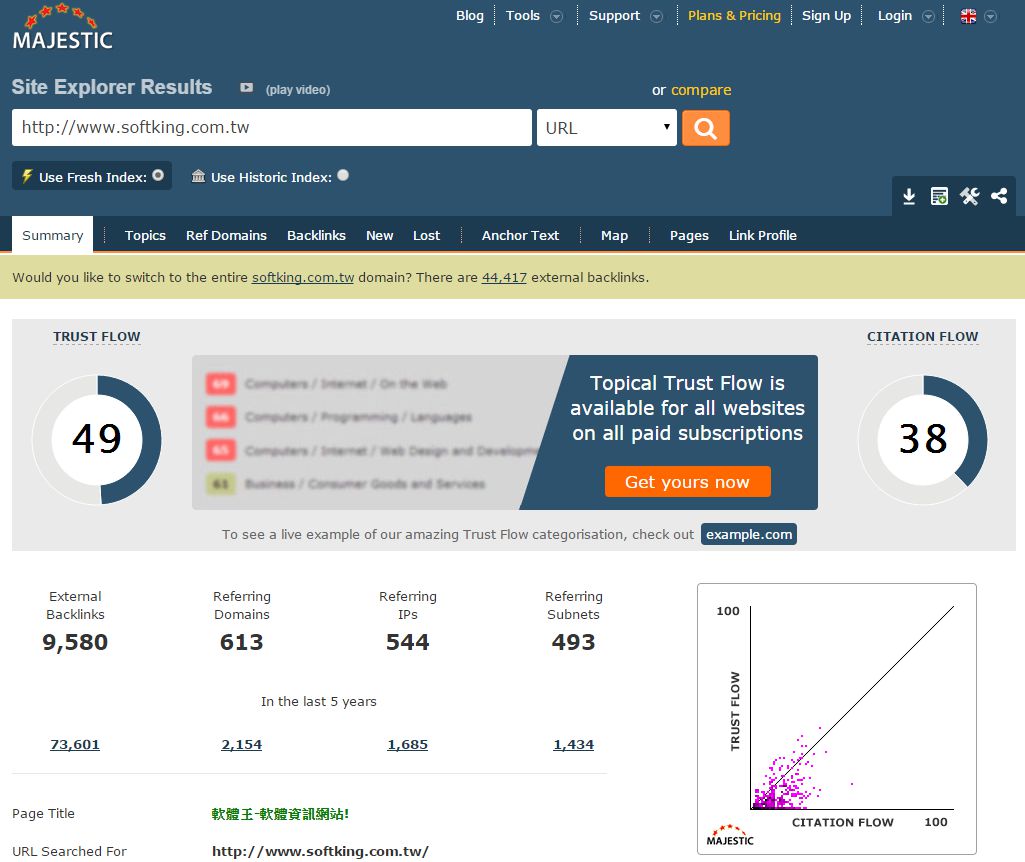Viewport: 1025px width, 862px height.
Task: Click the green page title text
Action: [280, 814]
